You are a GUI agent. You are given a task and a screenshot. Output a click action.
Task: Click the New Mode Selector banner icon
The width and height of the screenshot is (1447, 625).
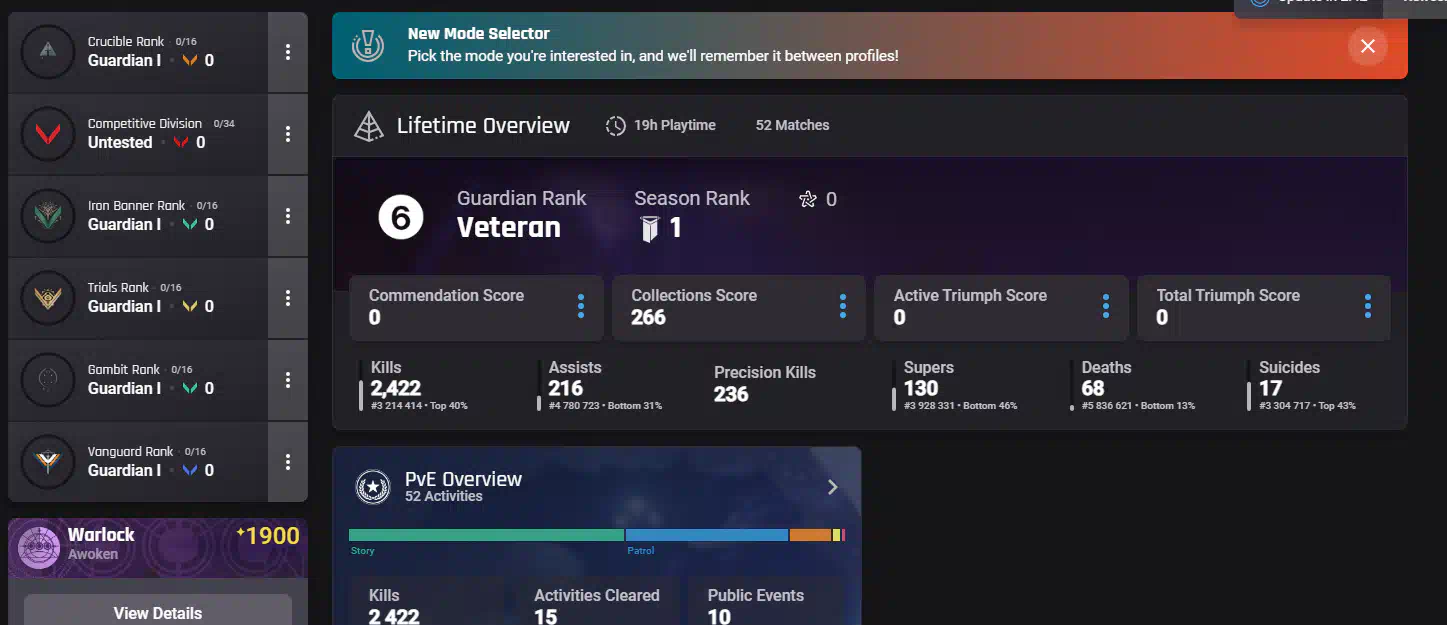click(368, 45)
